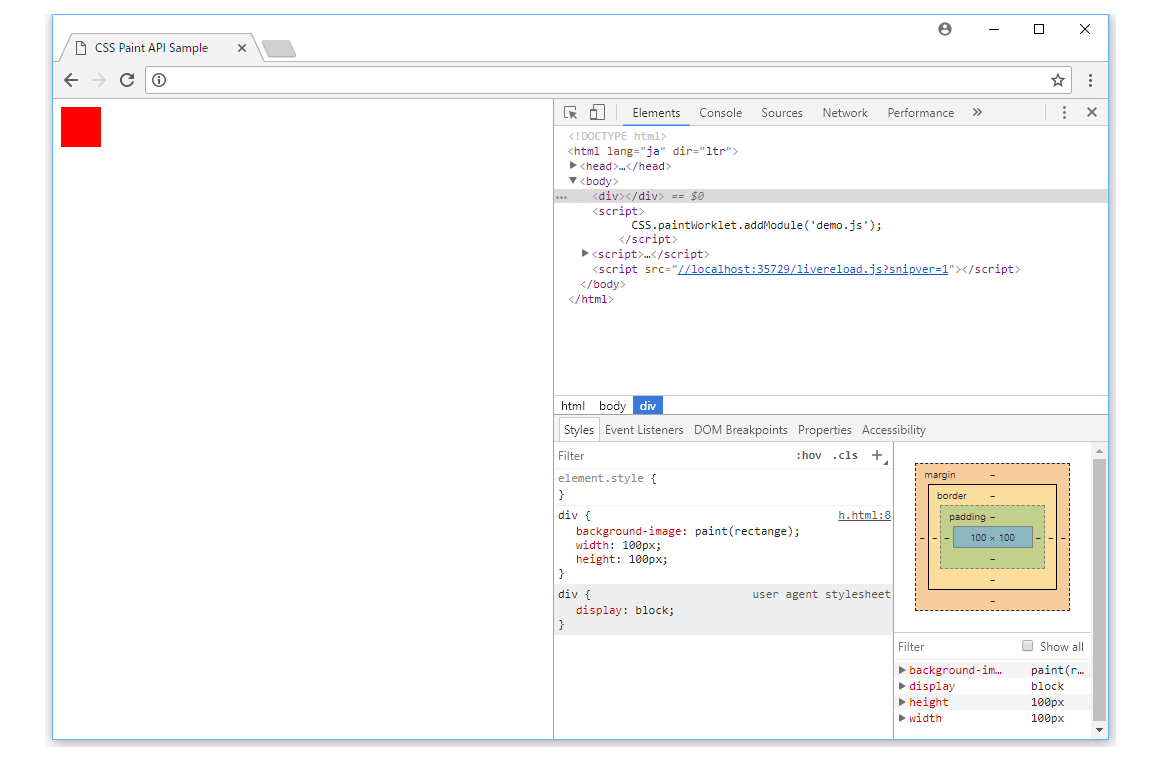Open the new style rule plus icon
Image resolution: width=1160 pixels, height=760 pixels.
pos(877,455)
